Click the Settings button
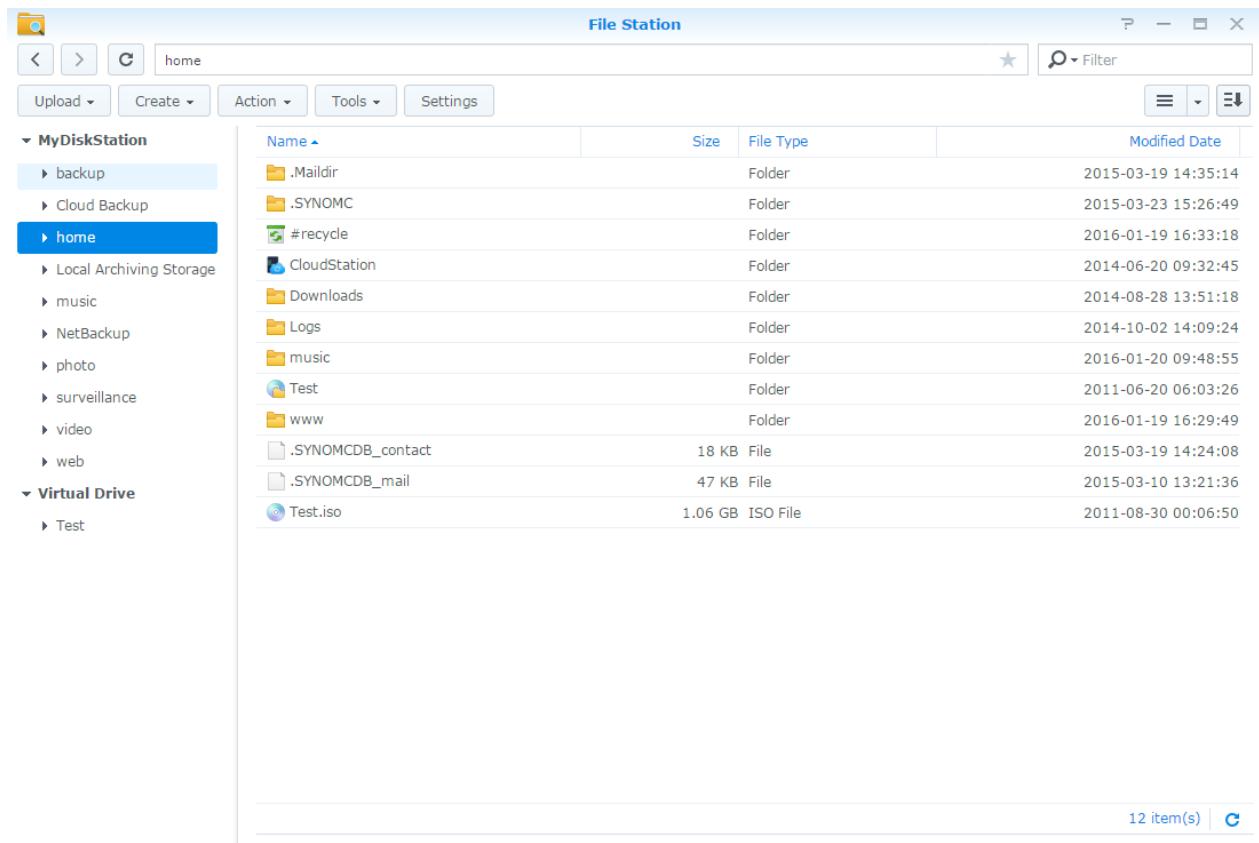 [448, 101]
